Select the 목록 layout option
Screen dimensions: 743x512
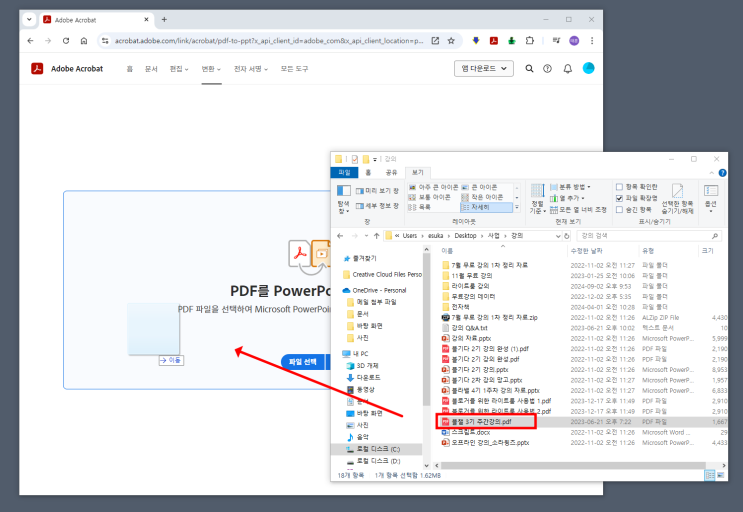pos(420,207)
